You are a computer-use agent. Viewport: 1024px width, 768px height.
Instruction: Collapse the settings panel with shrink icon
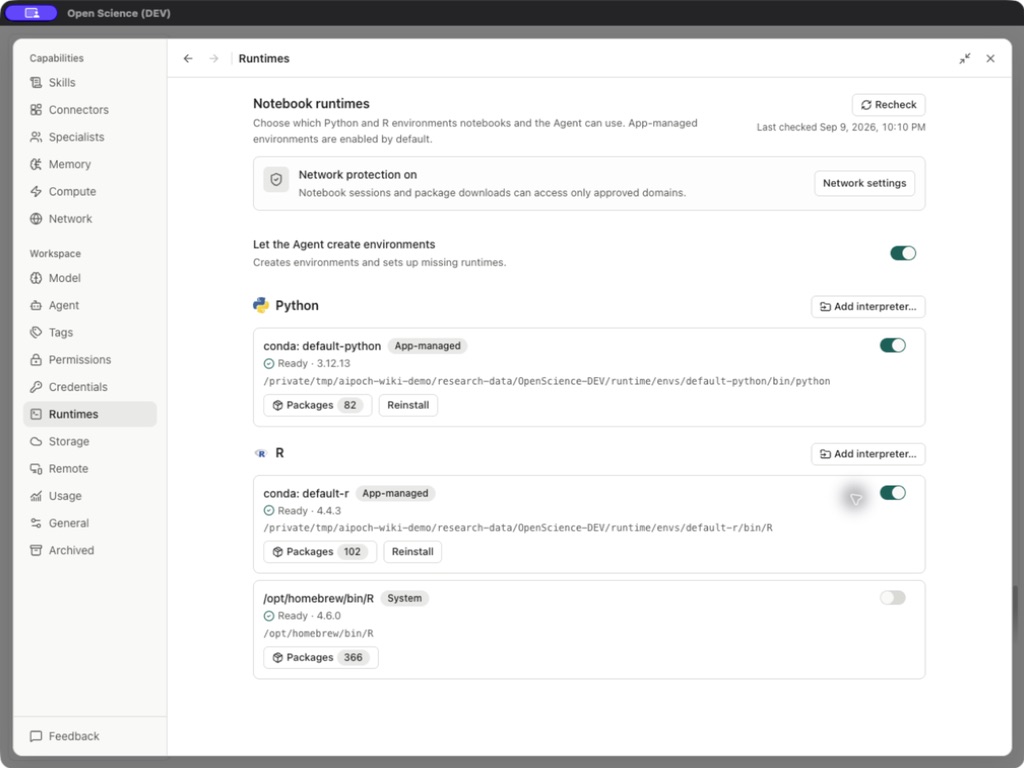965,59
